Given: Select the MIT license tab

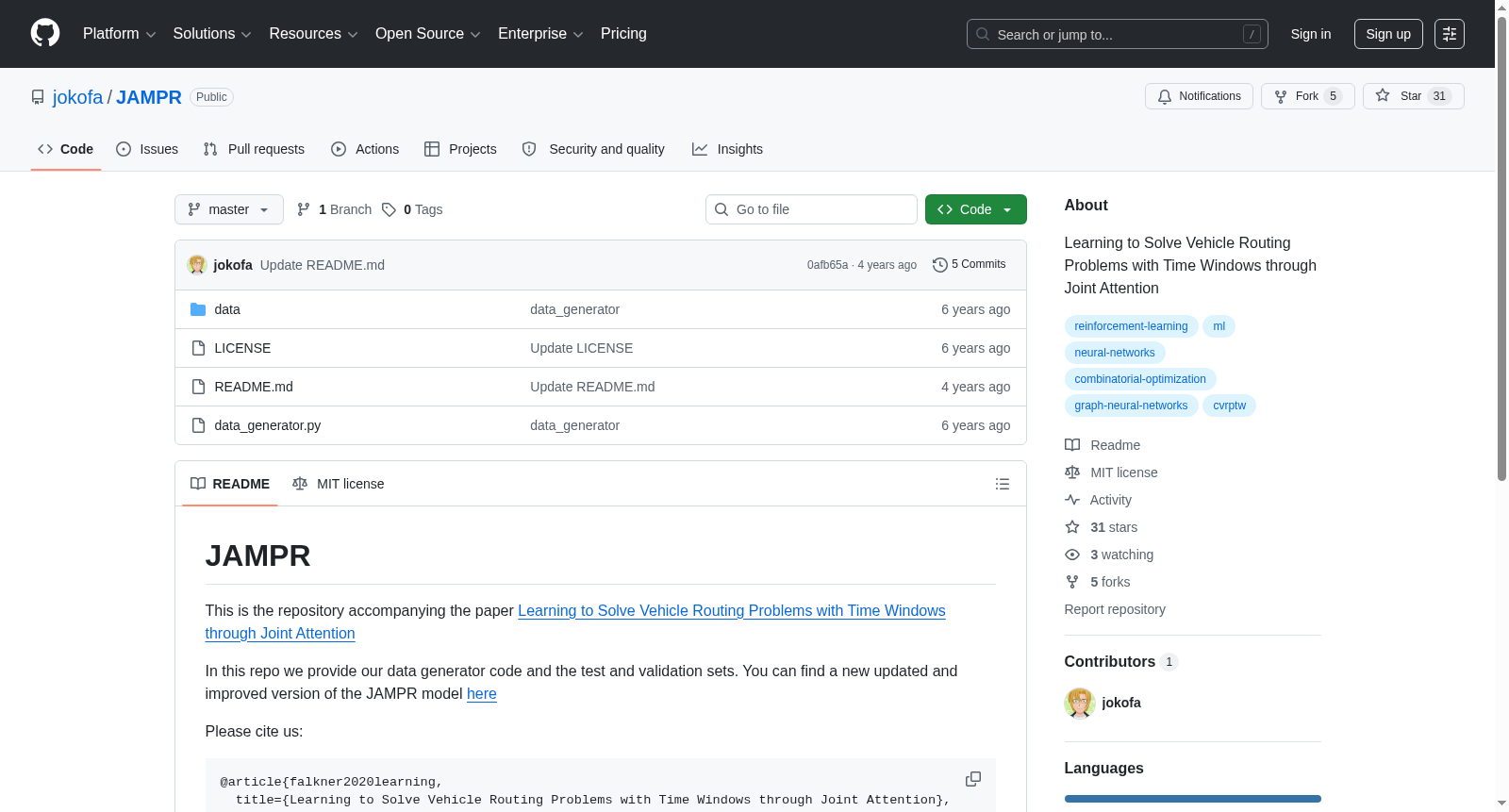Looking at the screenshot, I should [339, 484].
